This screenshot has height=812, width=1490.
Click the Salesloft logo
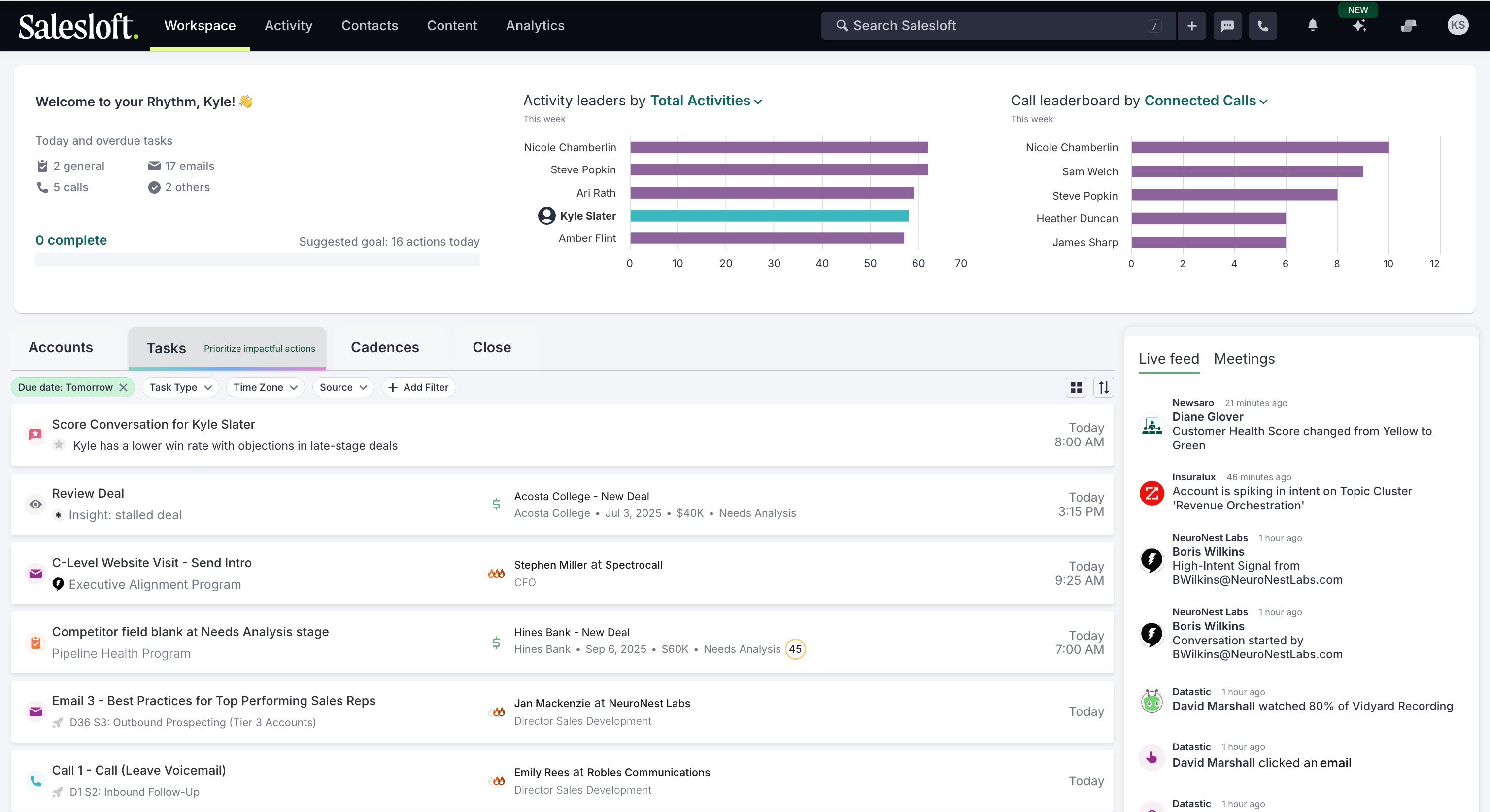click(x=78, y=26)
